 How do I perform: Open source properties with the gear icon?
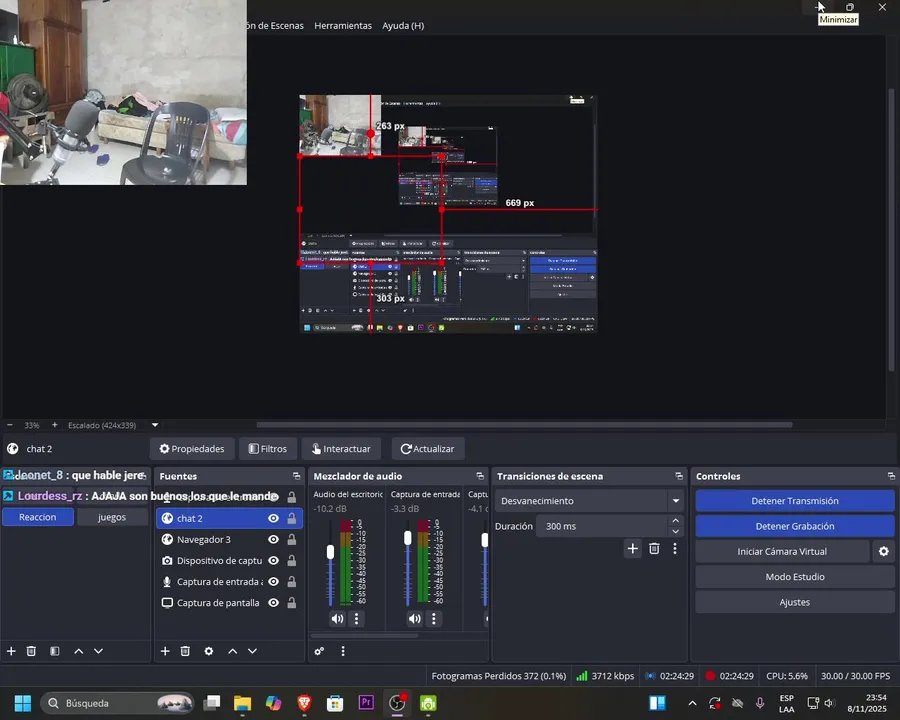[x=209, y=651]
